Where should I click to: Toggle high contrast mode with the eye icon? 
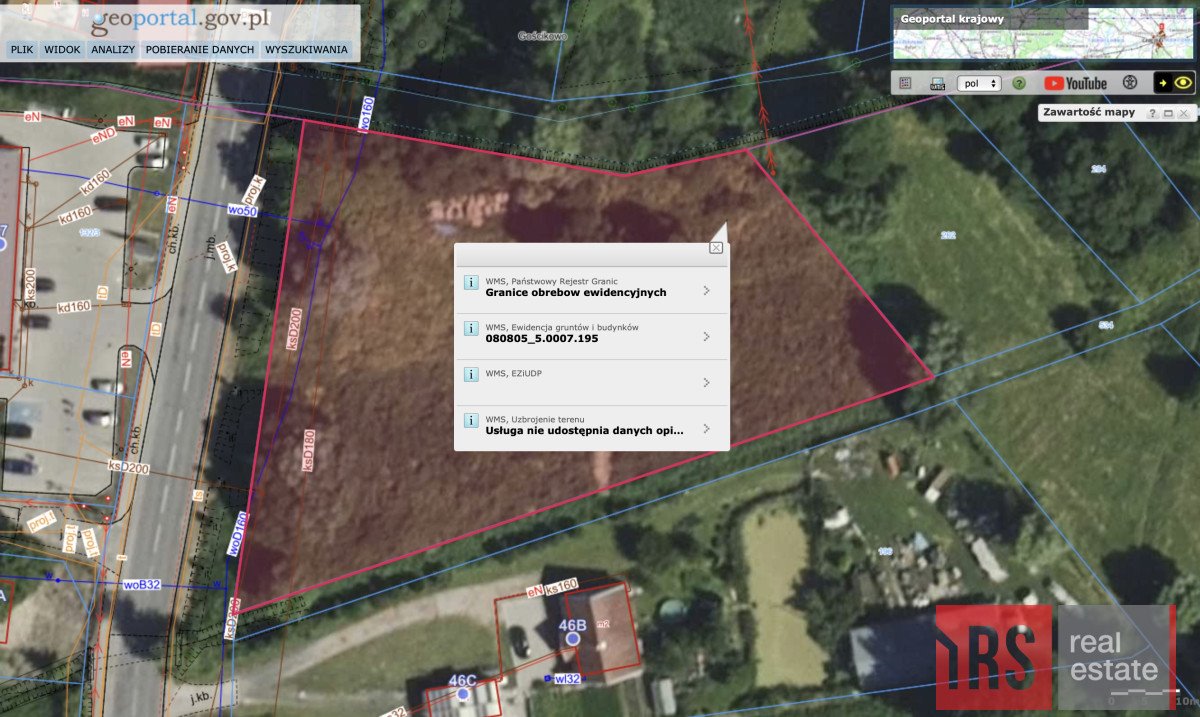click(x=1180, y=83)
